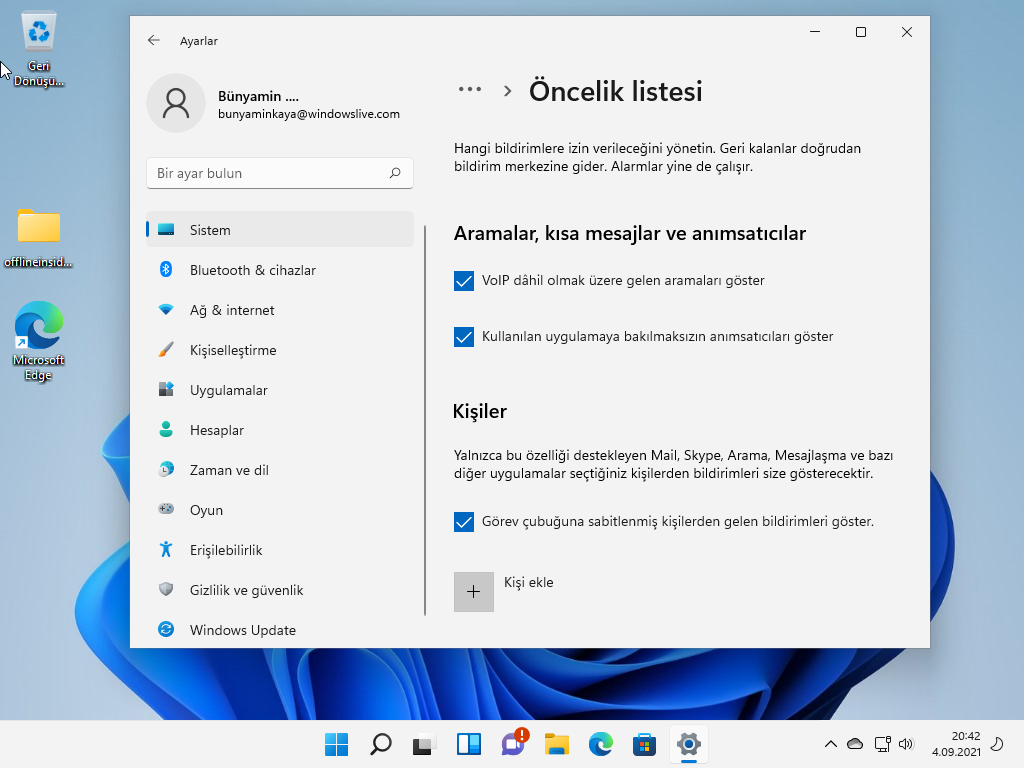Click the Kişi ekle button

pyautogui.click(x=474, y=591)
